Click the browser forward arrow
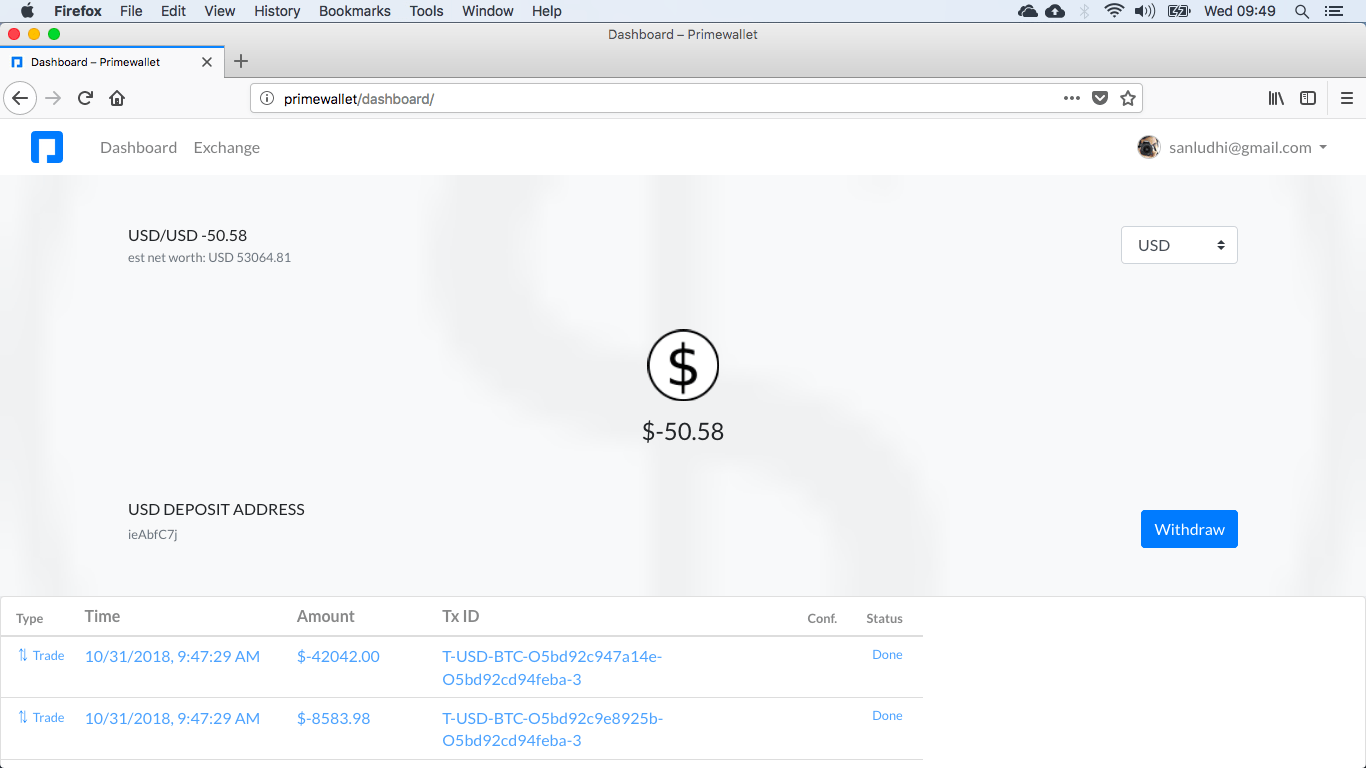This screenshot has width=1366, height=768. (54, 98)
